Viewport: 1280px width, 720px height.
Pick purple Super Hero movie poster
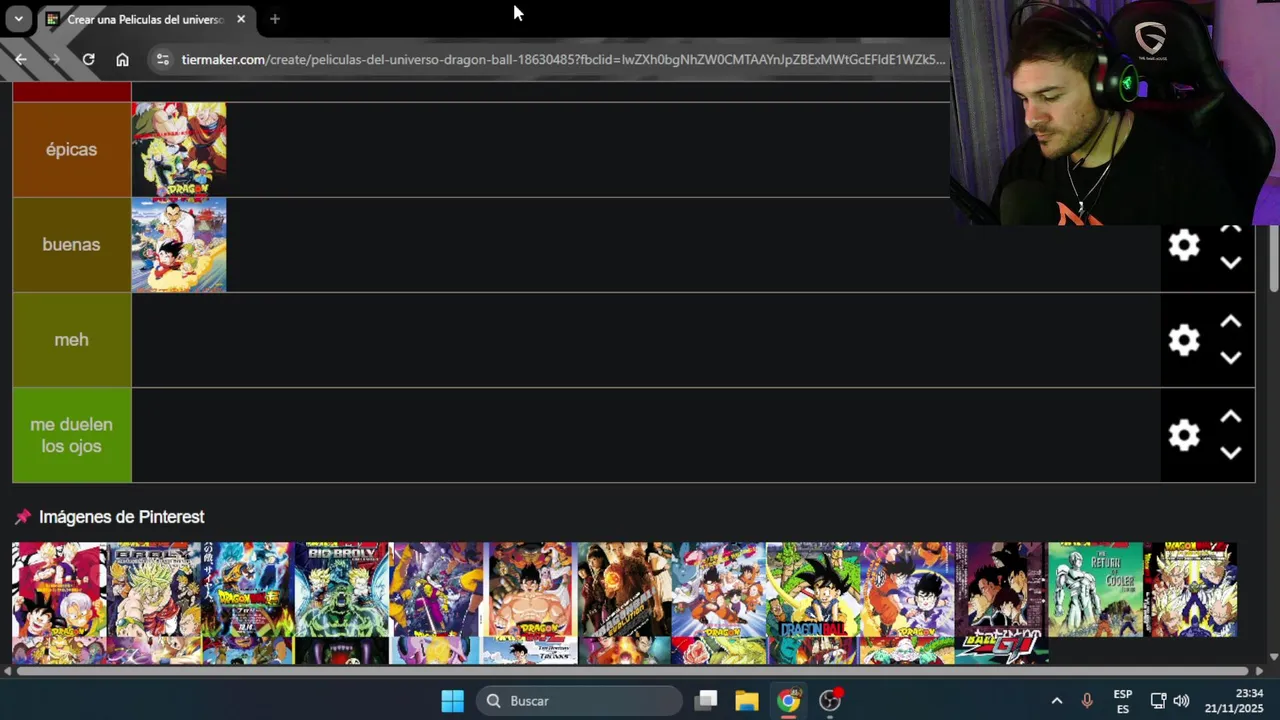[435, 590]
